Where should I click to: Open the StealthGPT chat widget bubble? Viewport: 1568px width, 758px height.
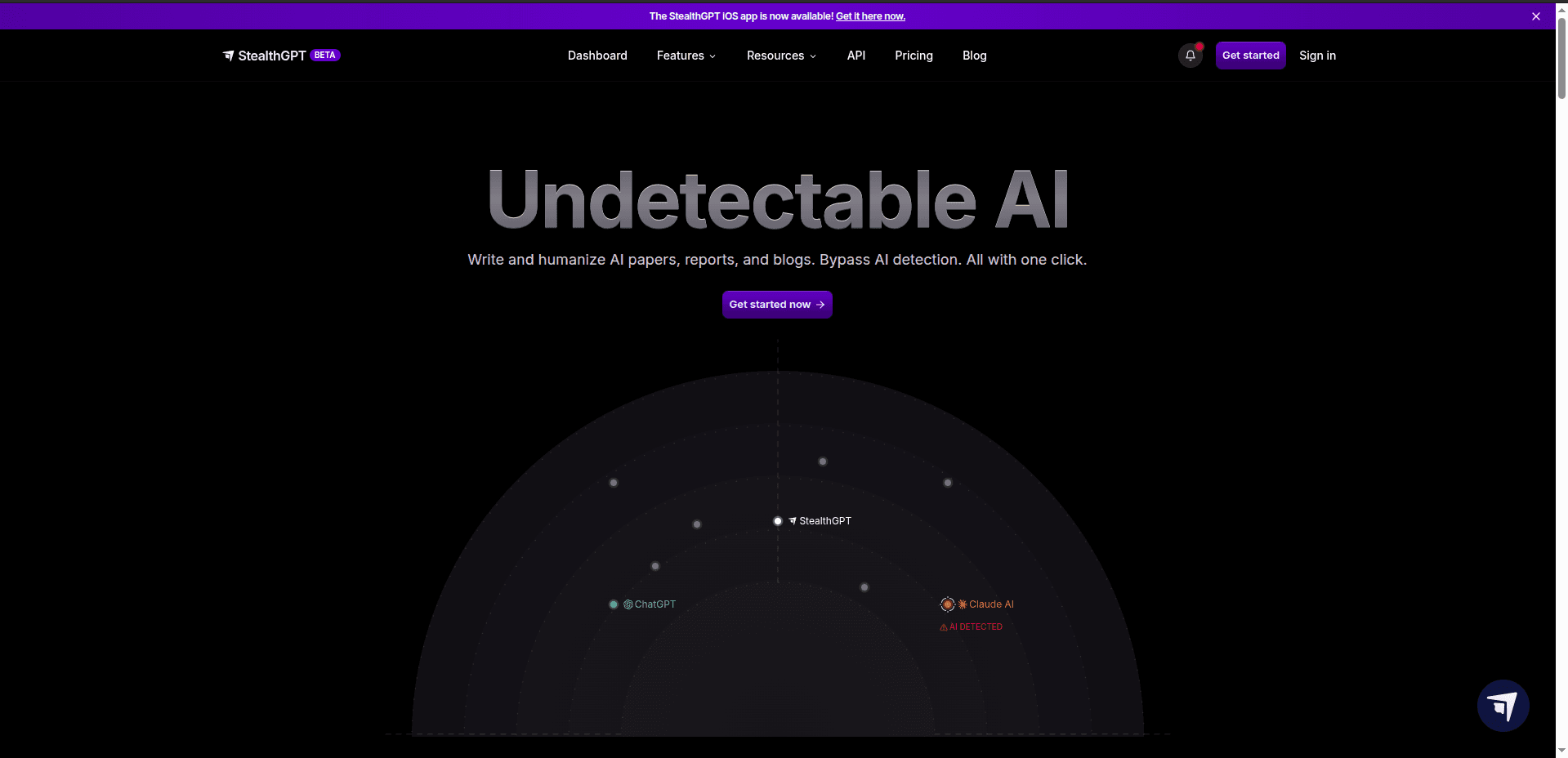1503,706
